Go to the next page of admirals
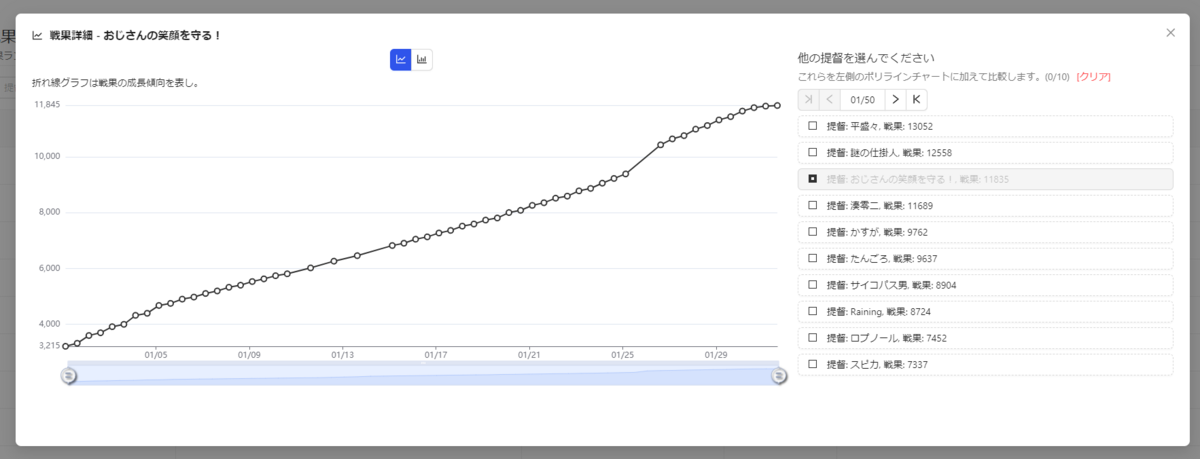 895,99
